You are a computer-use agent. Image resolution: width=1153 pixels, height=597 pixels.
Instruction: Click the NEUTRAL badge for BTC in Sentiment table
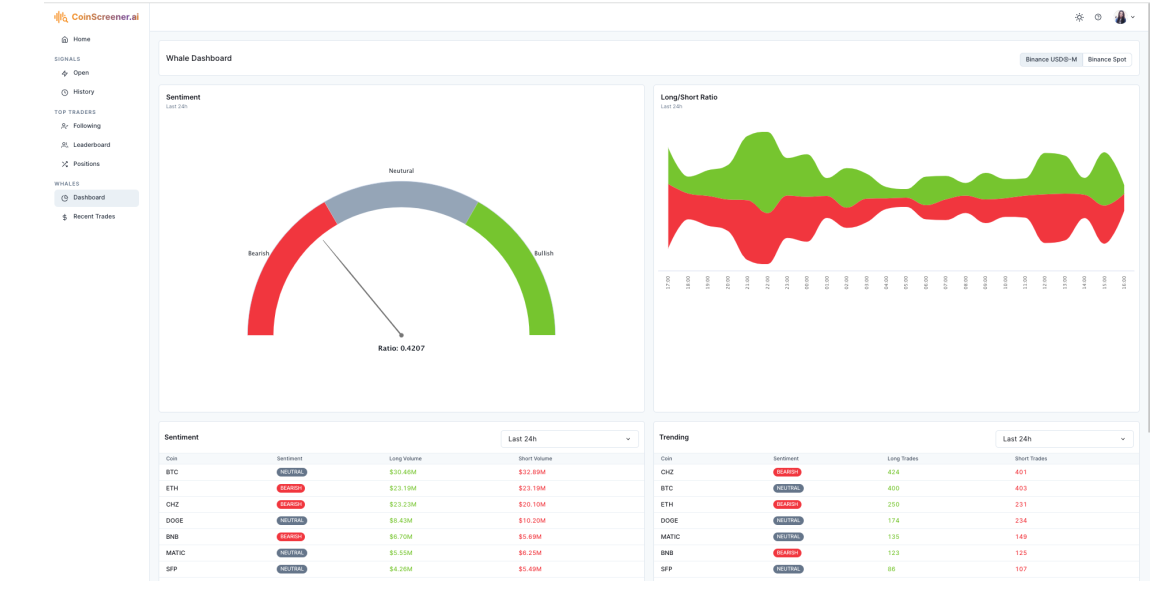coord(292,472)
